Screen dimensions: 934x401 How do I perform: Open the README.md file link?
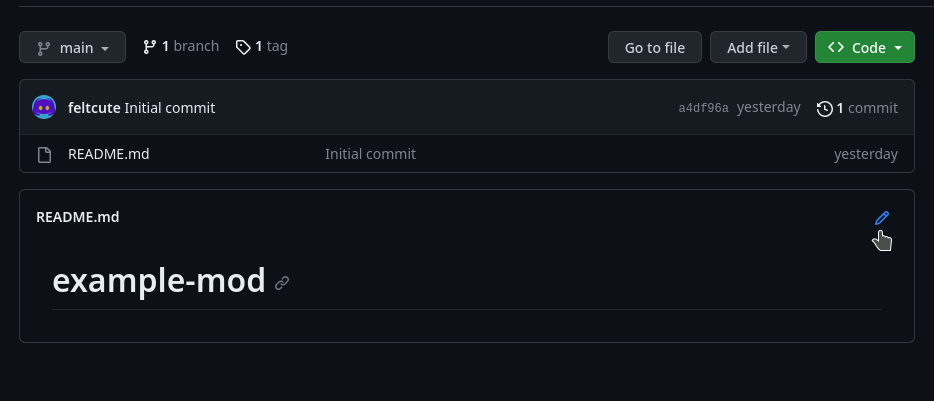click(108, 154)
